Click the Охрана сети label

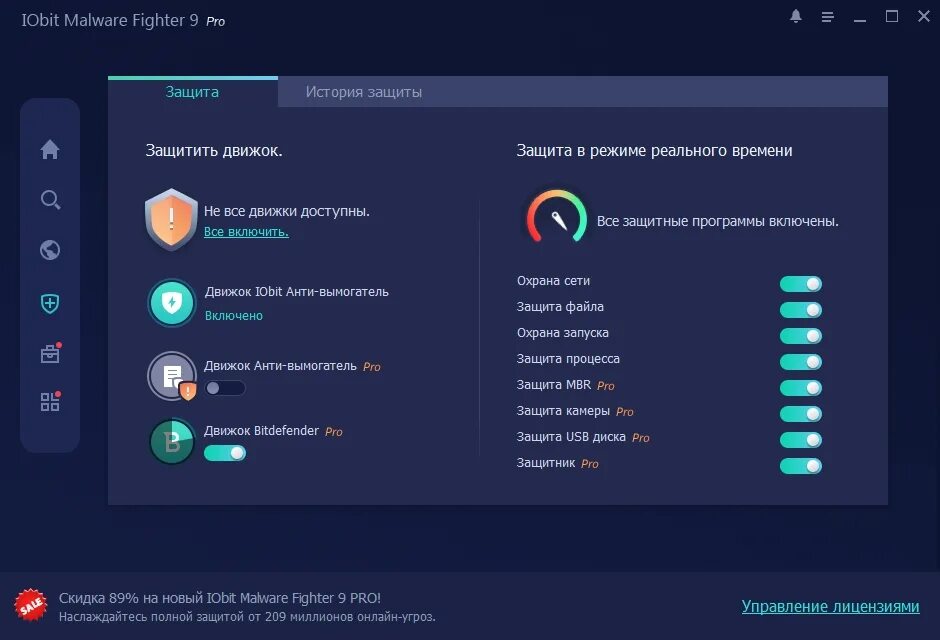click(x=553, y=281)
